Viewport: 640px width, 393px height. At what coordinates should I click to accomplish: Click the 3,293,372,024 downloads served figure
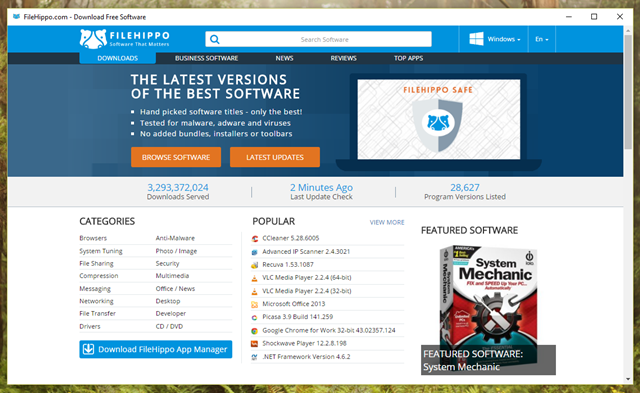point(178,187)
